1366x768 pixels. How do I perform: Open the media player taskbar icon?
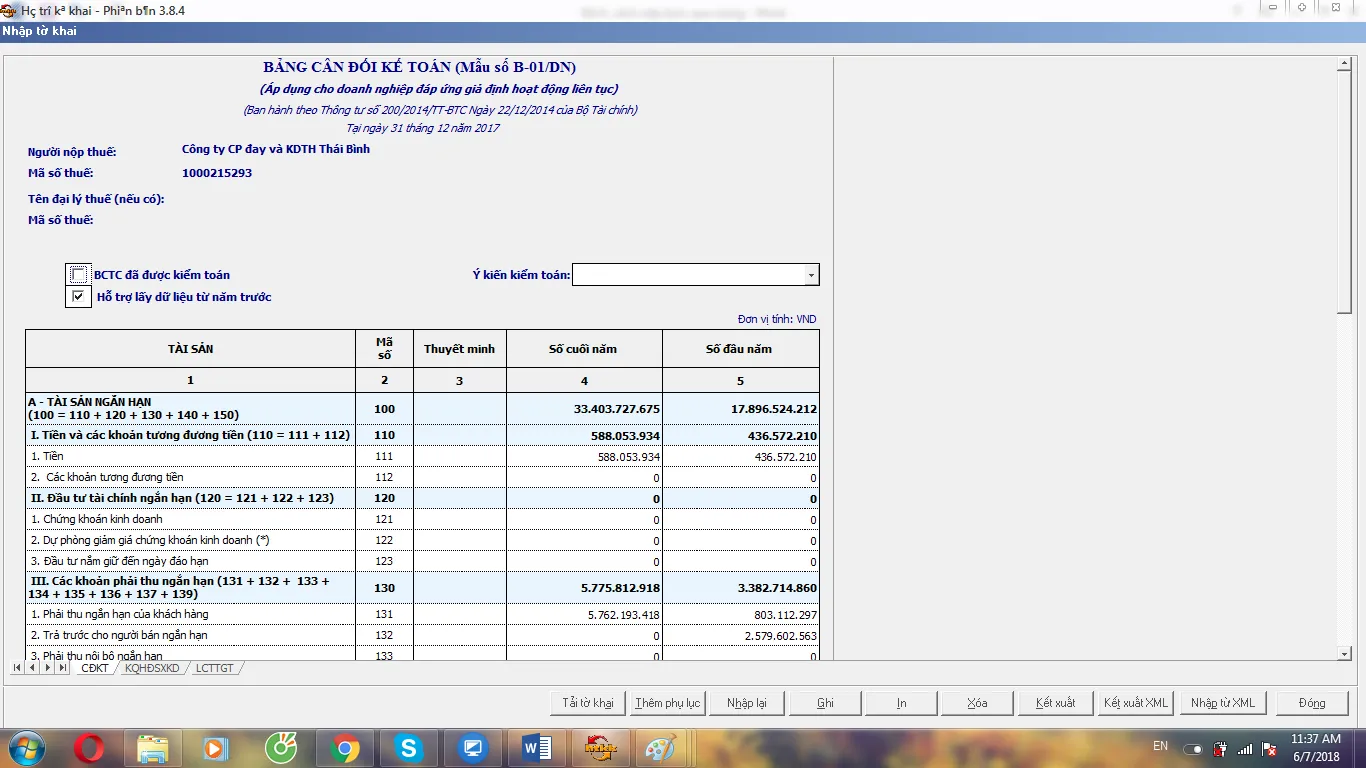click(x=216, y=748)
